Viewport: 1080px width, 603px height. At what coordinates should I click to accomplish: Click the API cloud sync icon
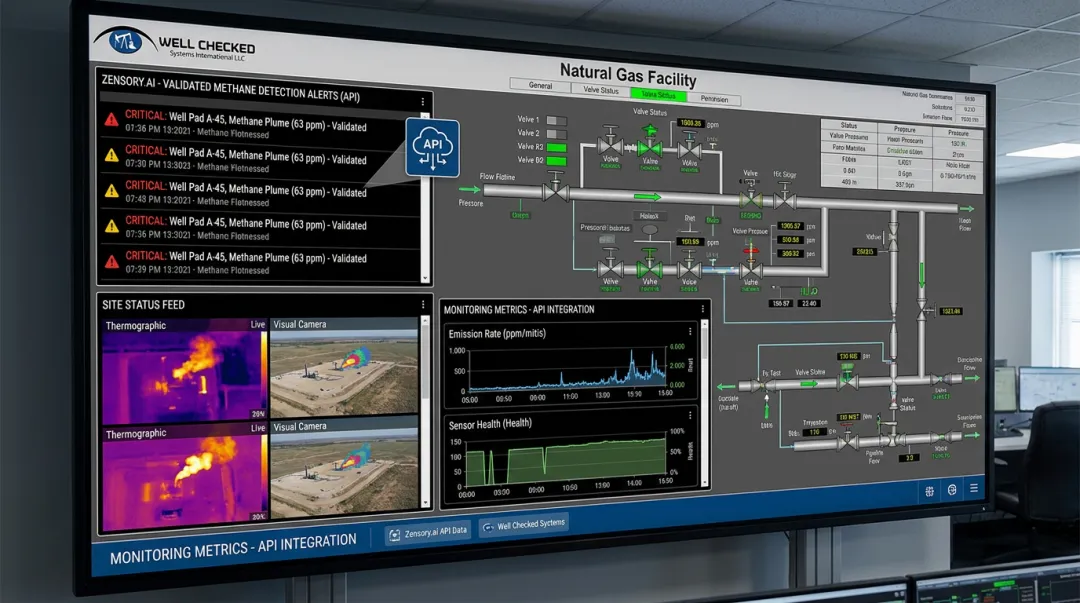(x=432, y=147)
